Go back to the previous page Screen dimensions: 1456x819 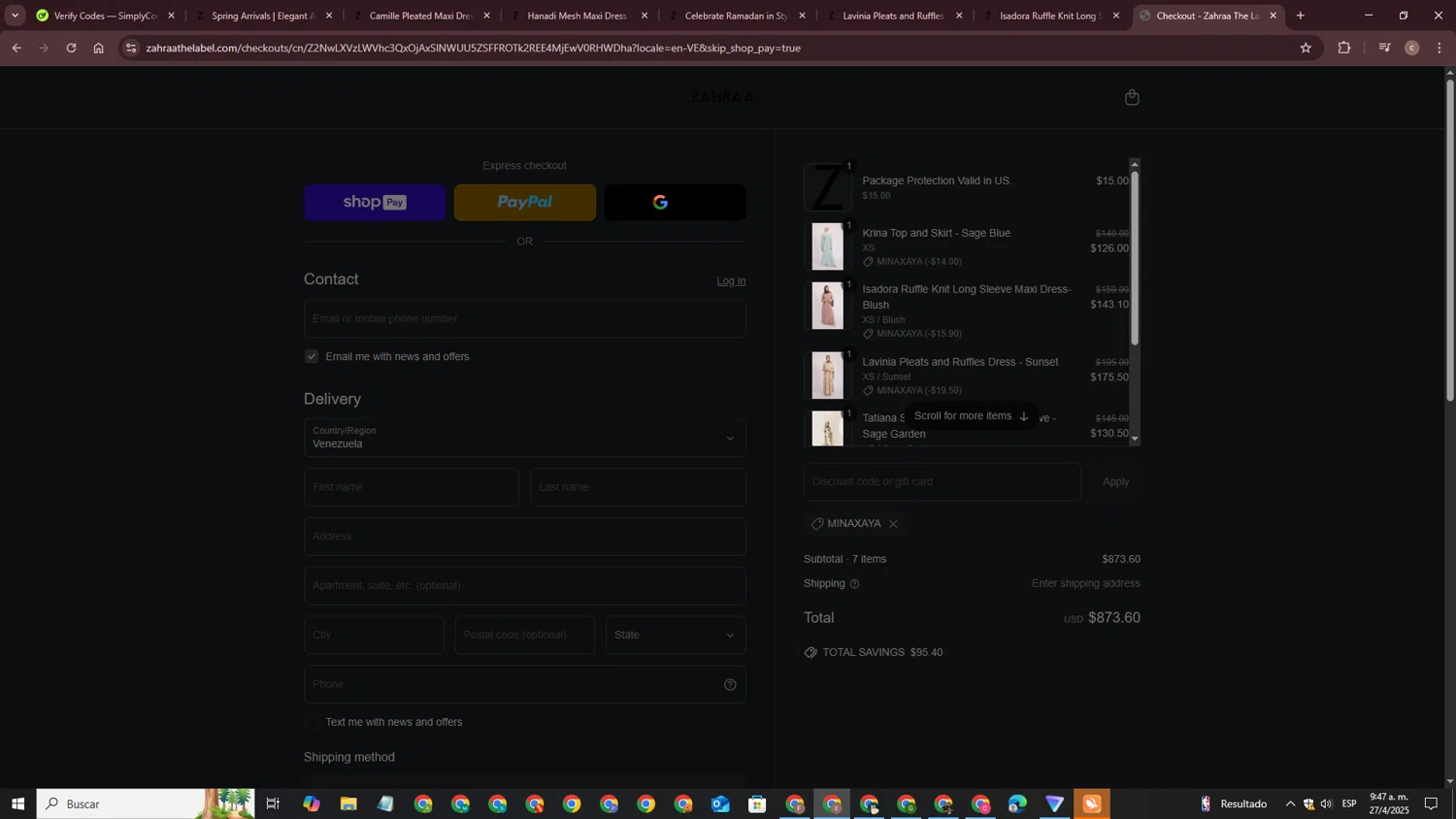(17, 48)
